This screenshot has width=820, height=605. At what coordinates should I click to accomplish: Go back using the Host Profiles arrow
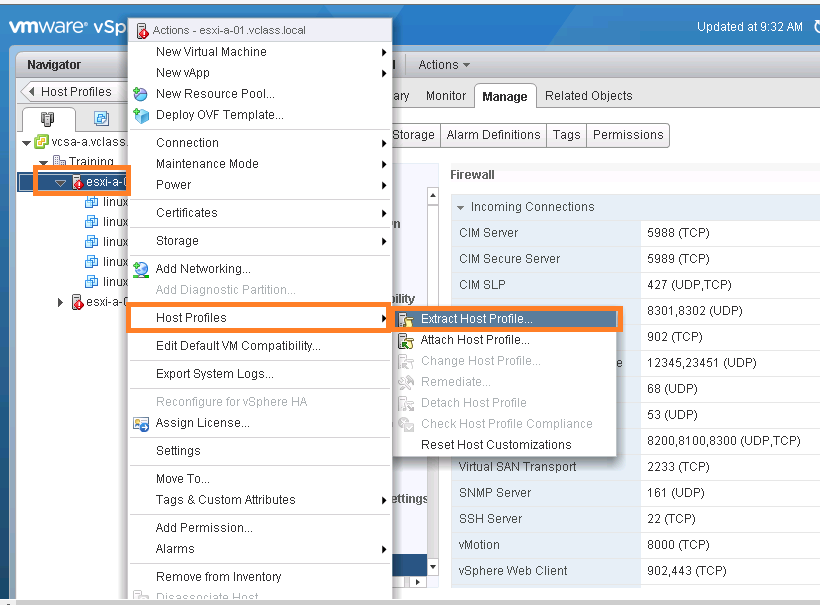31,92
